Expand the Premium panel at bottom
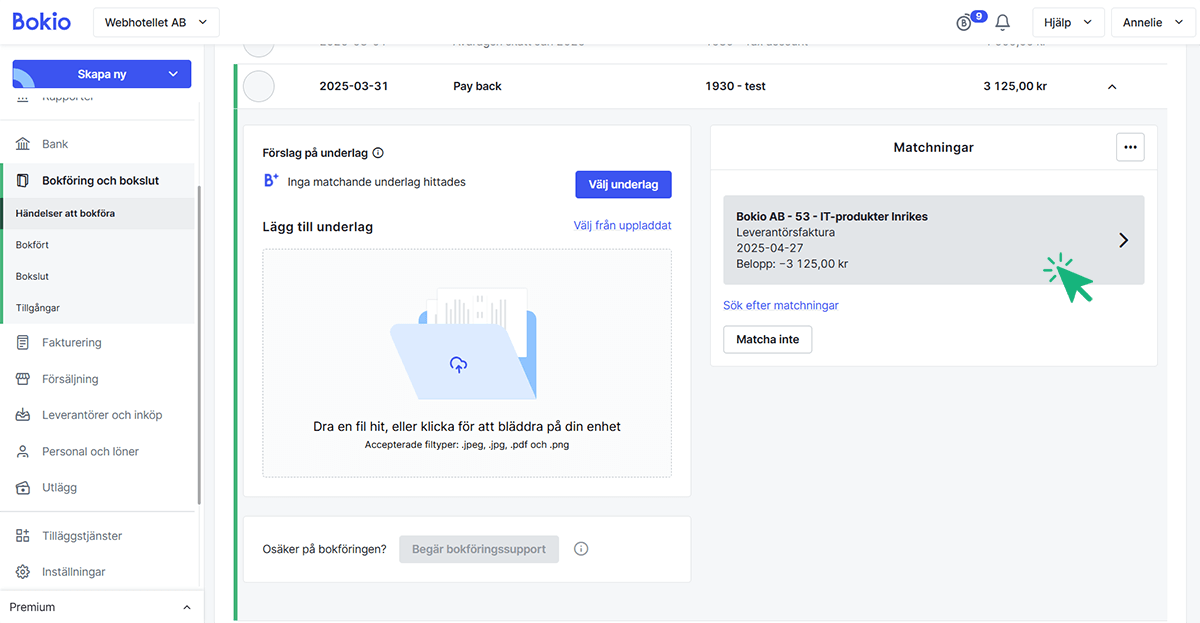This screenshot has width=1200, height=623. point(186,607)
